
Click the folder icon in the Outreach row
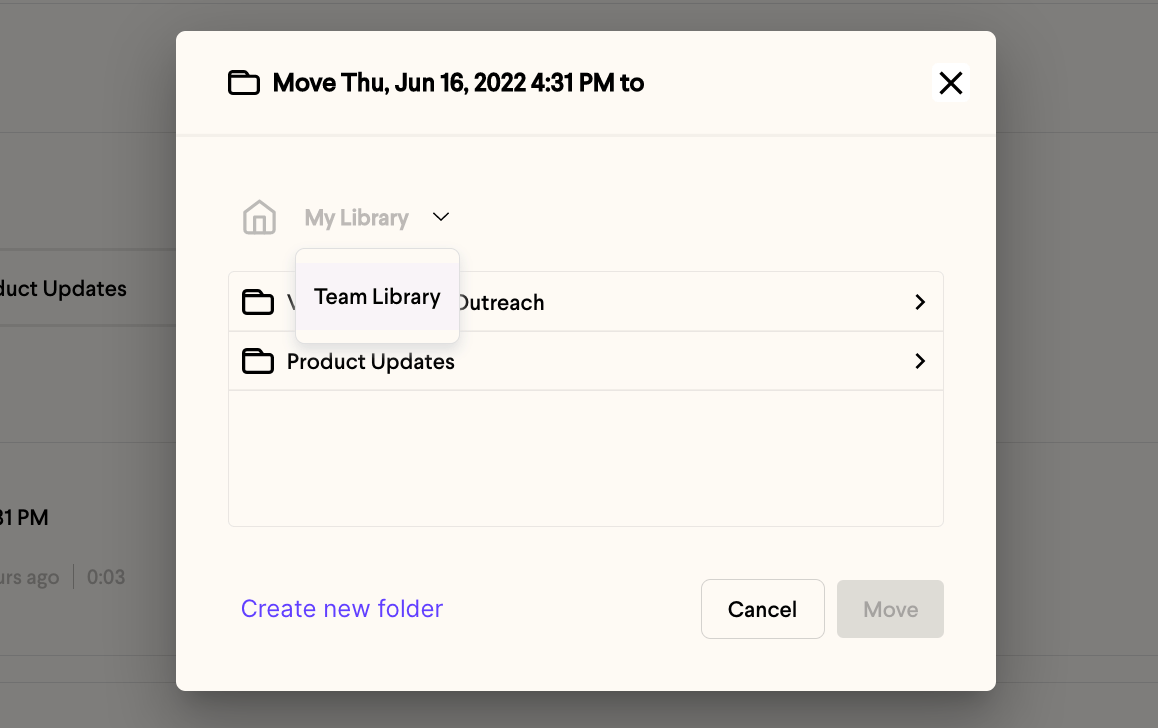(x=258, y=302)
